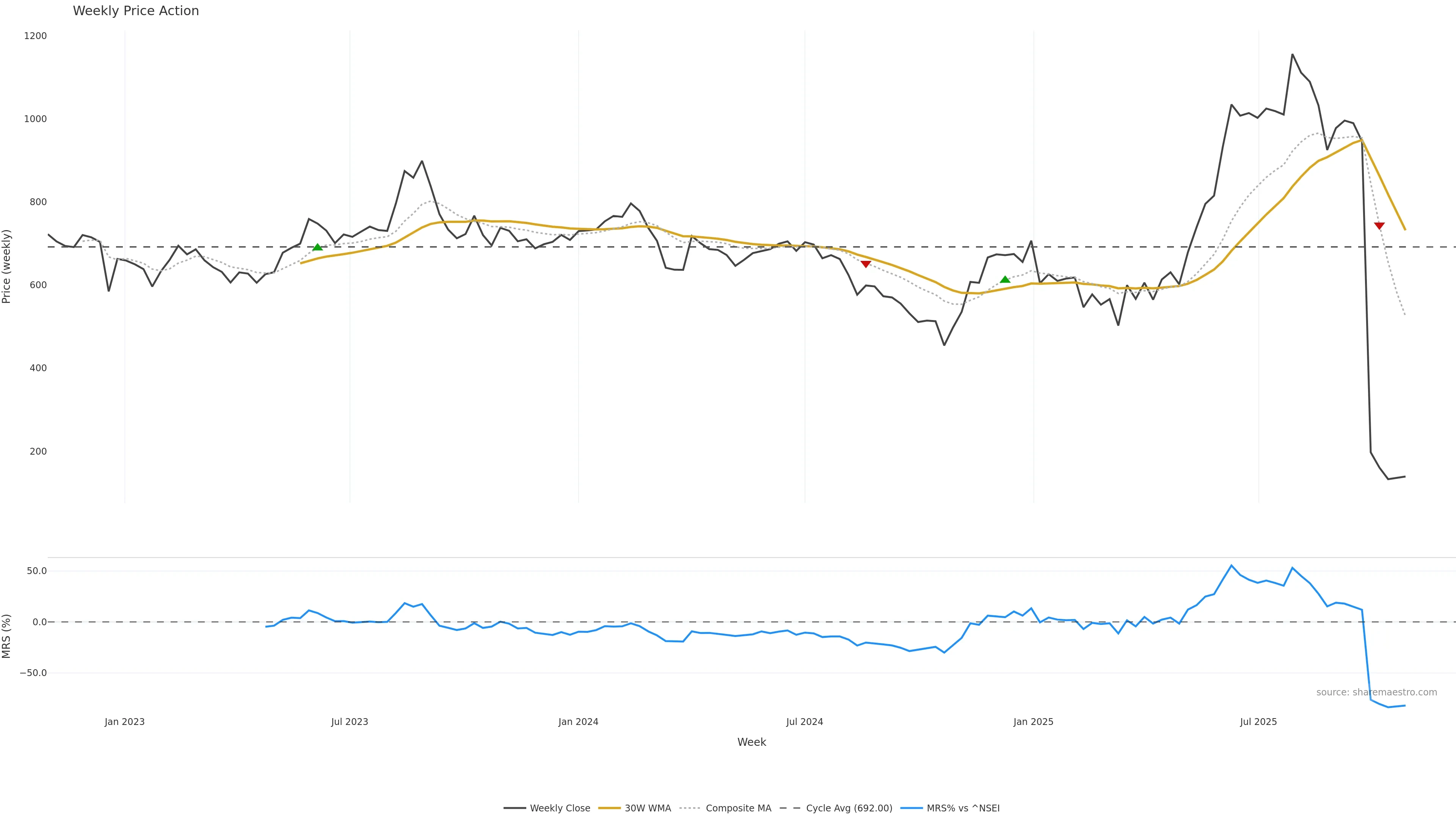This screenshot has width=1456, height=819.
Task: Click the green up-triangle marker in mid-2023
Action: pyautogui.click(x=318, y=247)
